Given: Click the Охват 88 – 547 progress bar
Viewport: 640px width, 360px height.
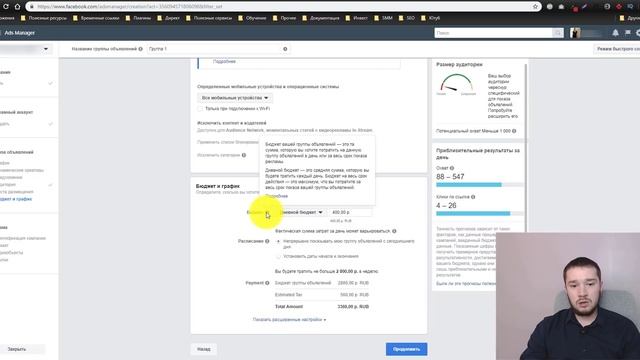Looking at the screenshot, I should point(480,185).
